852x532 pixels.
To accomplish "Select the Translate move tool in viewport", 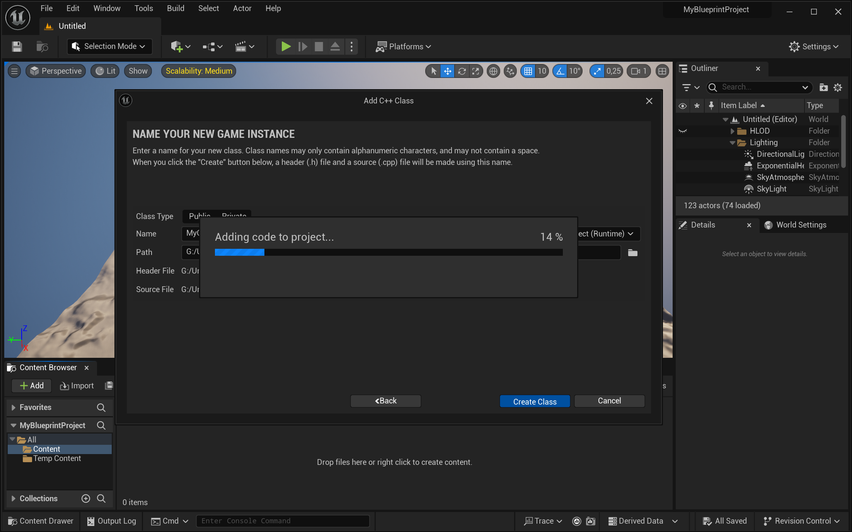I will 447,71.
